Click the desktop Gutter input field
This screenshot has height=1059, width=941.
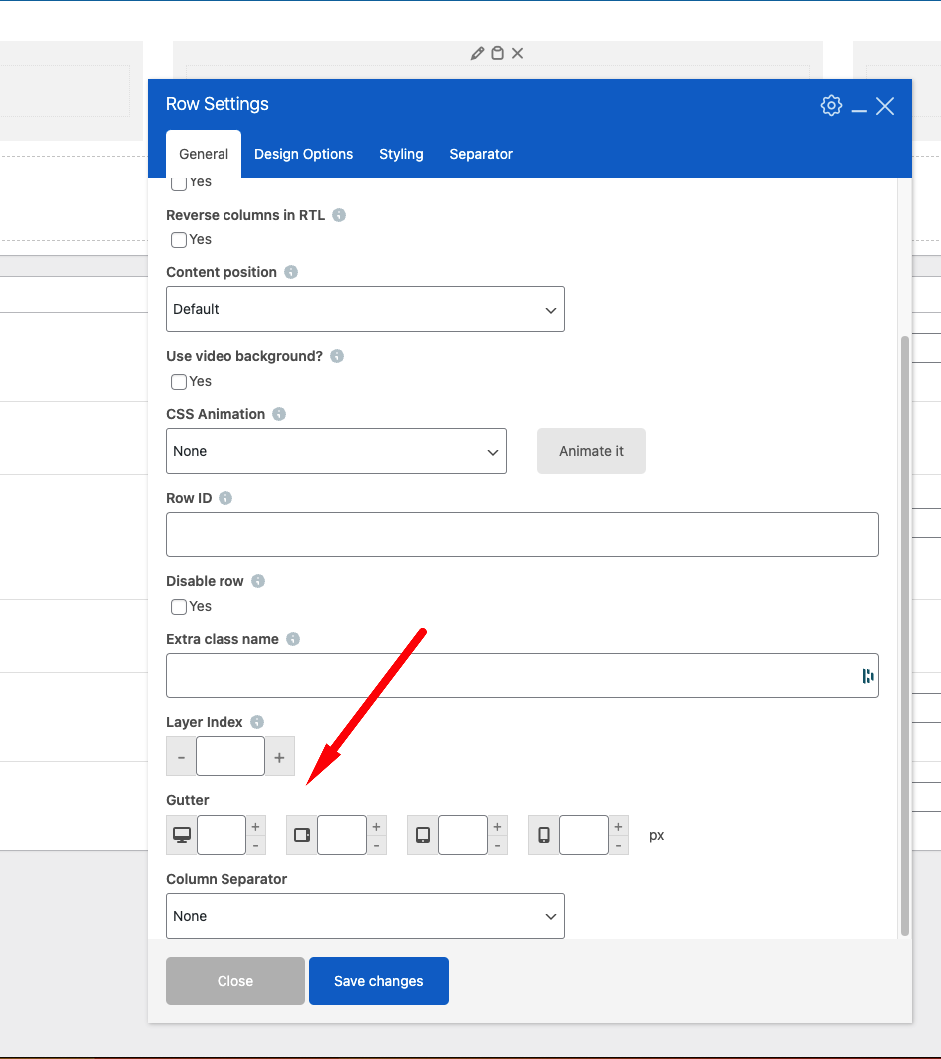pyautogui.click(x=222, y=835)
